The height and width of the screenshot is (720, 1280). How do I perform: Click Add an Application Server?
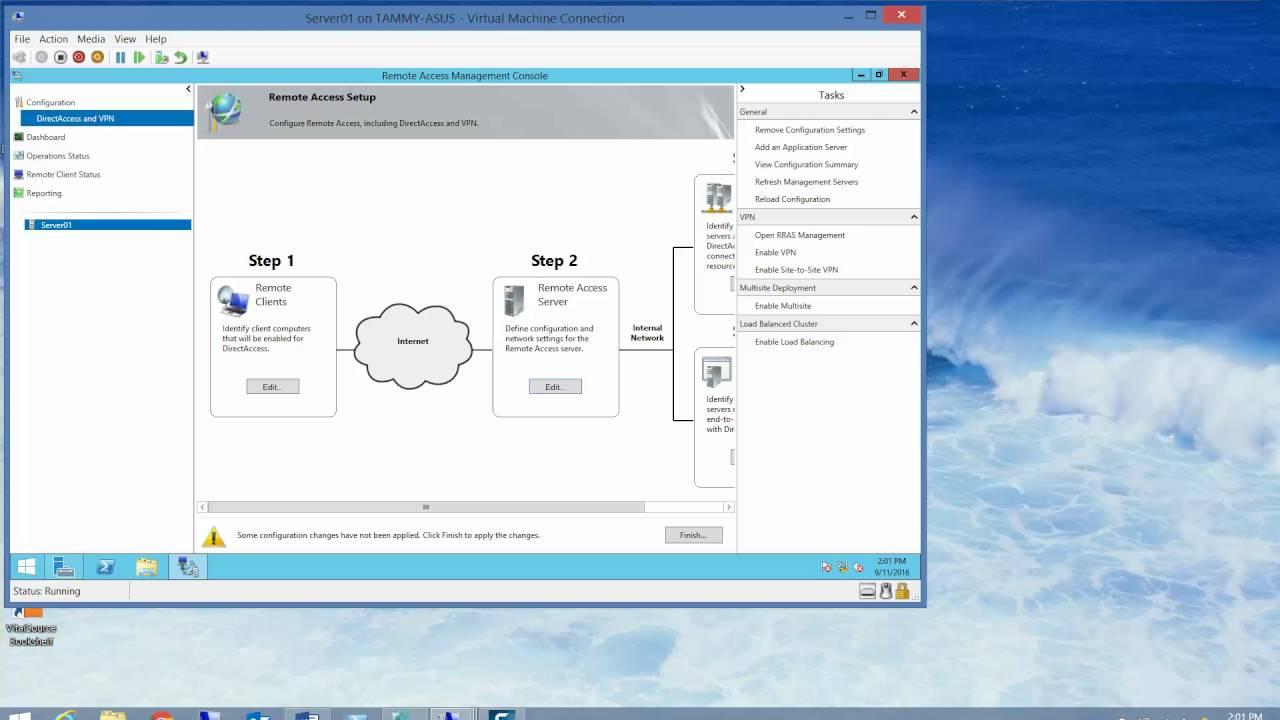tap(801, 147)
